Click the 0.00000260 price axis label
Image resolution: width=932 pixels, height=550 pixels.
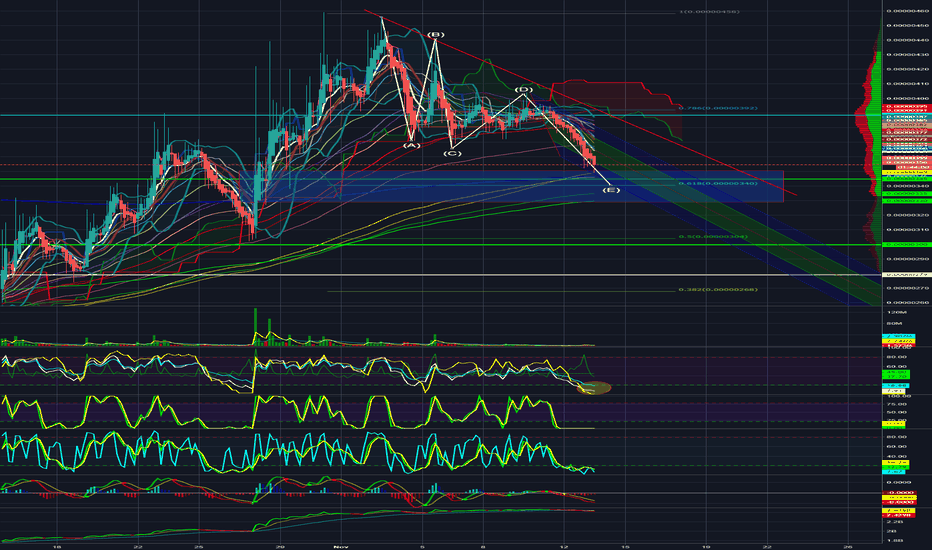pos(908,302)
